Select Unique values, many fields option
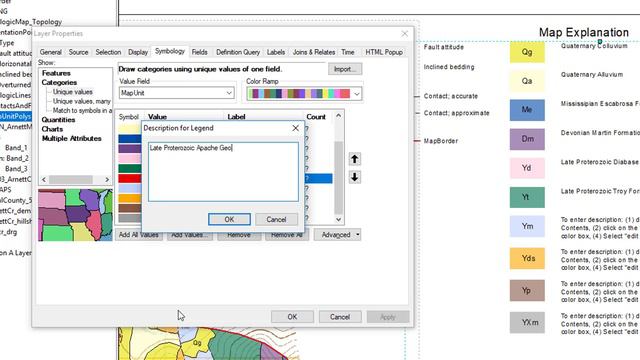Screen dimensions: 640x360 coord(82,101)
